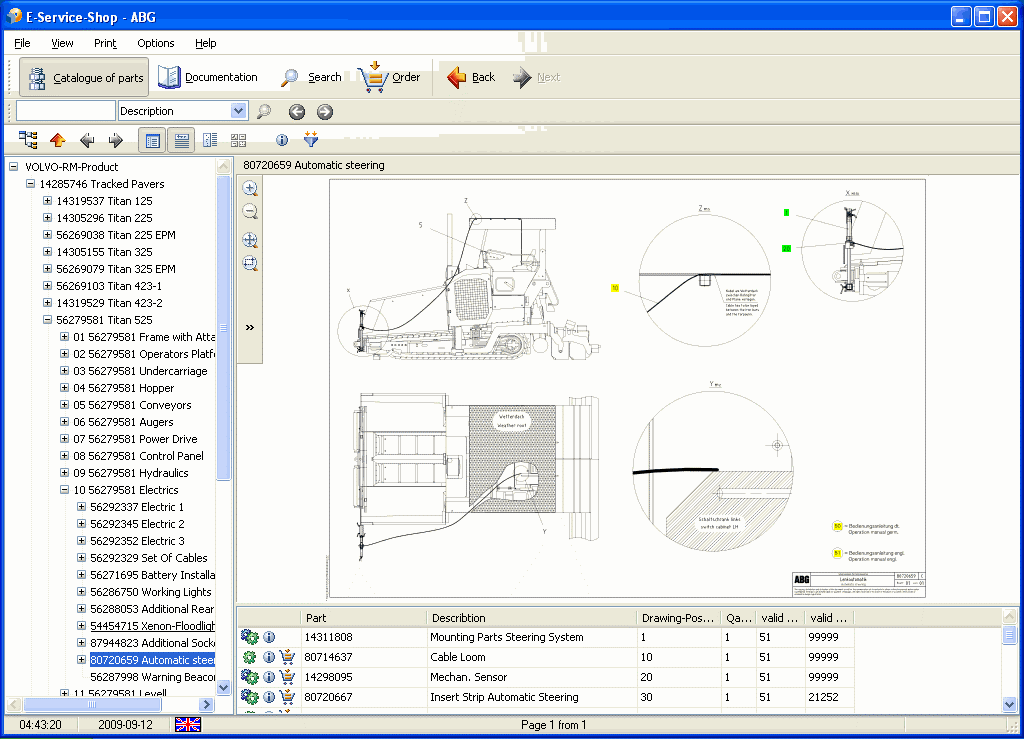Run search with magnifier next to Description
Viewport: 1024px width, 739px height.
pyautogui.click(x=264, y=112)
